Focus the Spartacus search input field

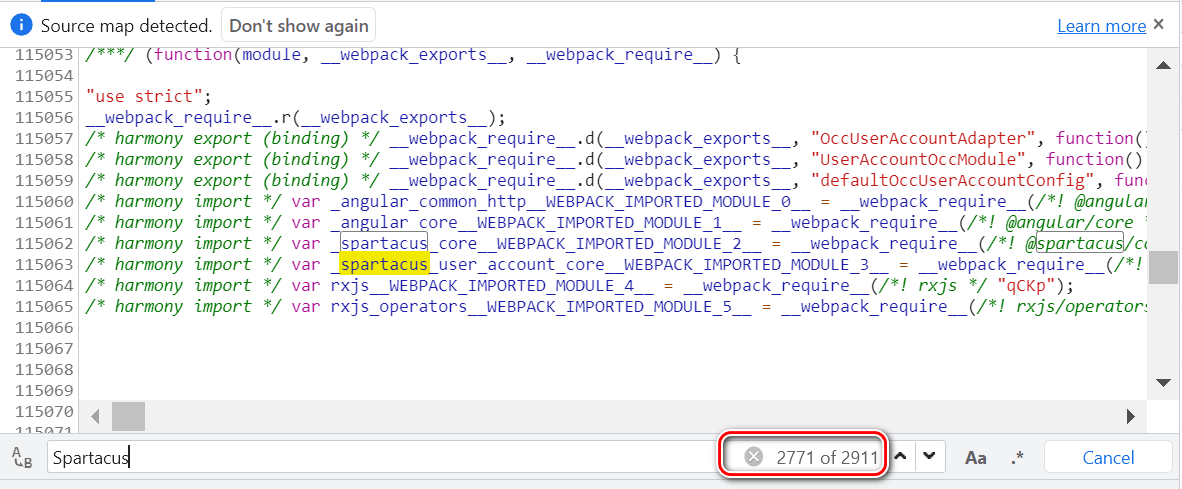click(384, 457)
